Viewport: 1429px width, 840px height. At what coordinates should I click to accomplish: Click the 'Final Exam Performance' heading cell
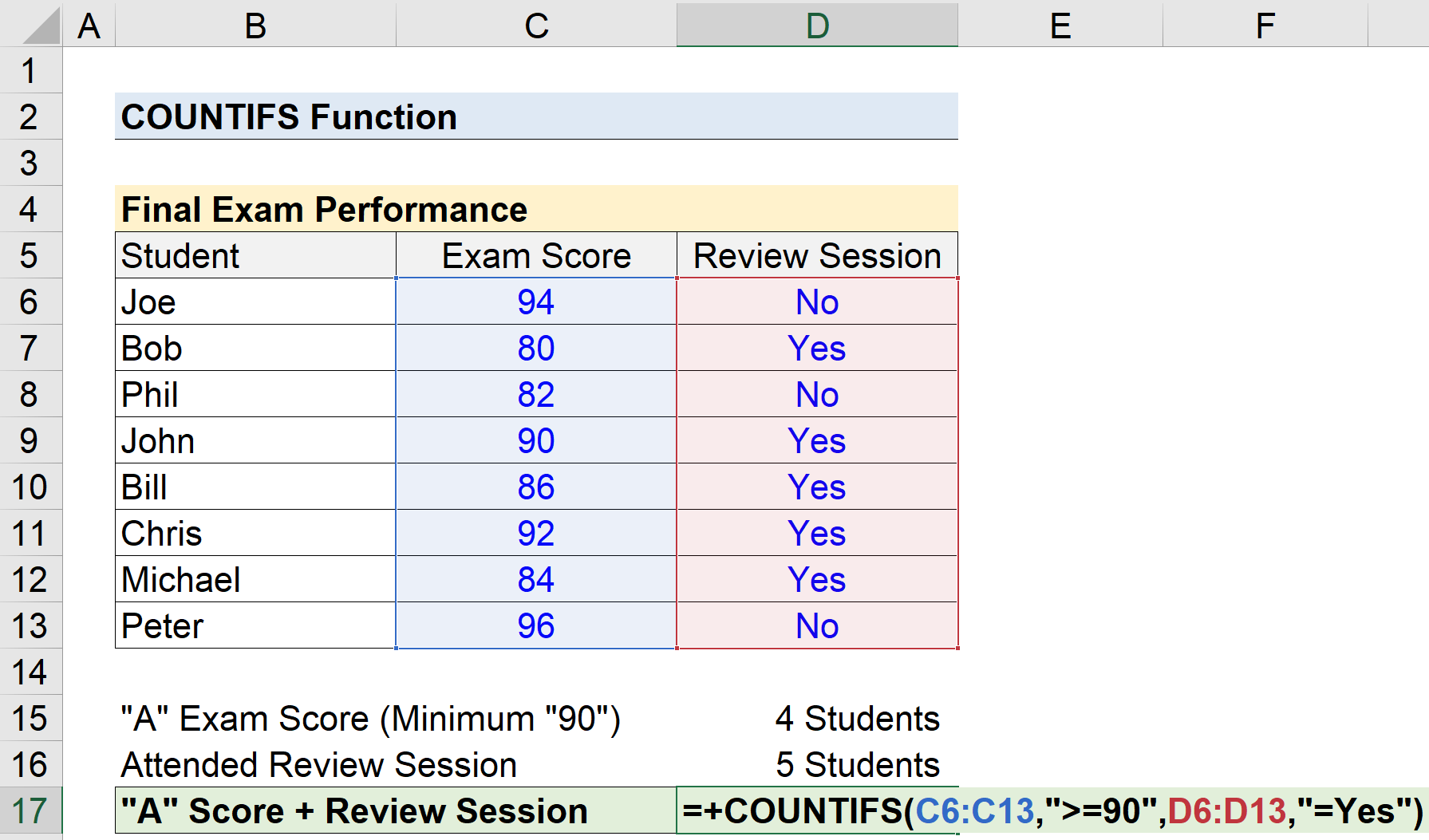(536, 209)
